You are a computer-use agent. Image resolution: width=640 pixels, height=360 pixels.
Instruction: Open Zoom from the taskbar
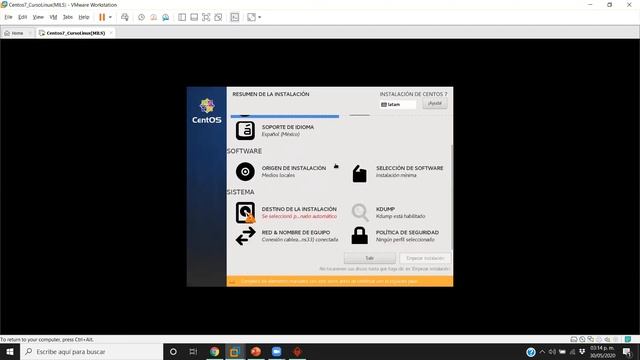click(x=277, y=351)
